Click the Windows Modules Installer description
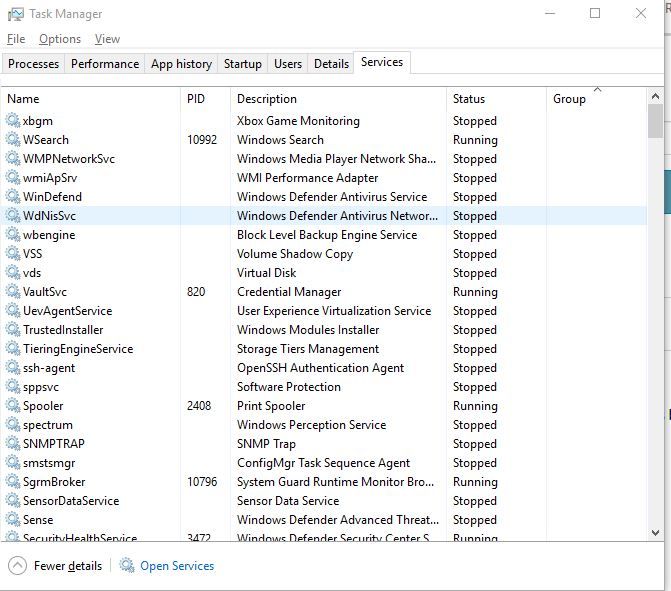 click(x=308, y=330)
